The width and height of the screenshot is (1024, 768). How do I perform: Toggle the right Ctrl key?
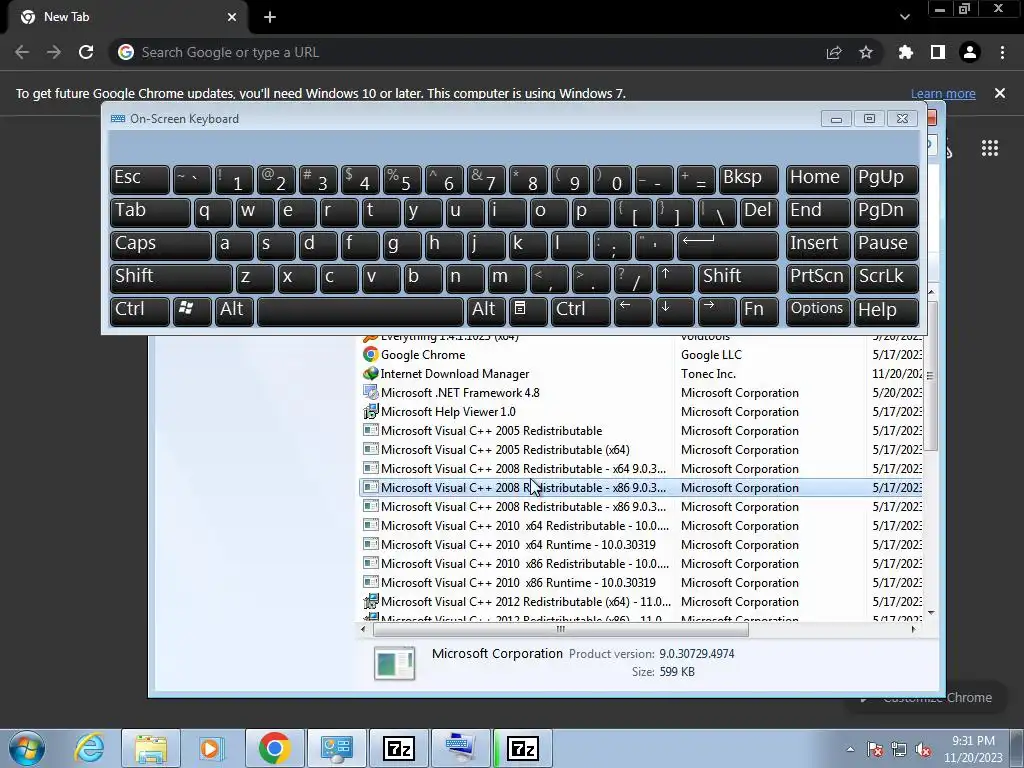[581, 311]
